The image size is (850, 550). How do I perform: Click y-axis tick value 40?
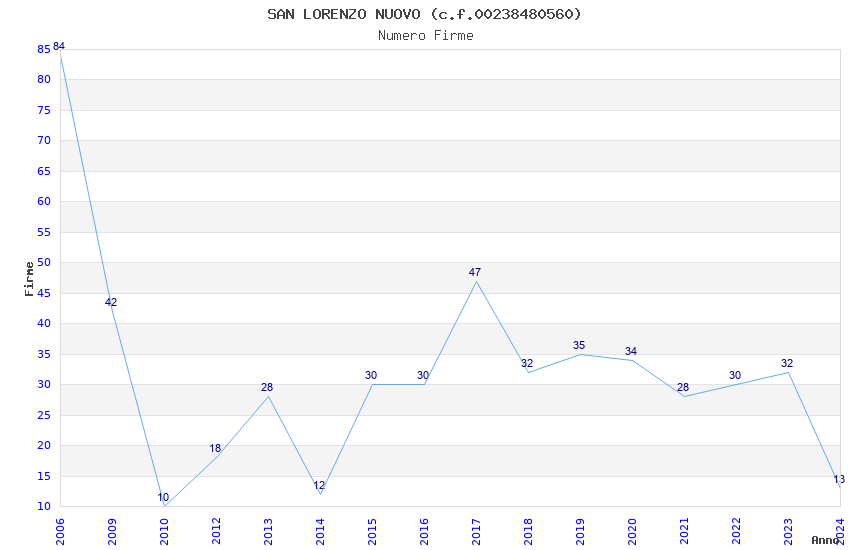[x=44, y=323]
